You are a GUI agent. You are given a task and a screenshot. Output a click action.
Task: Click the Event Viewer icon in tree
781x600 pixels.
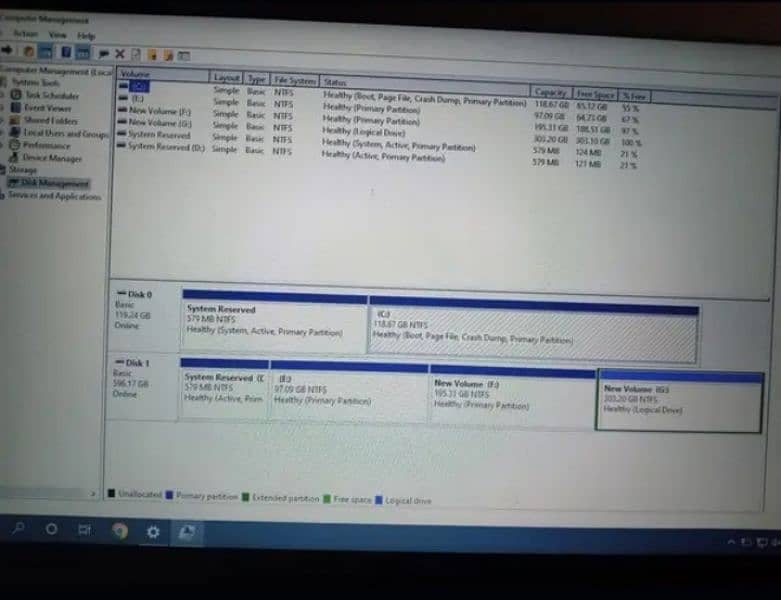tap(16, 107)
